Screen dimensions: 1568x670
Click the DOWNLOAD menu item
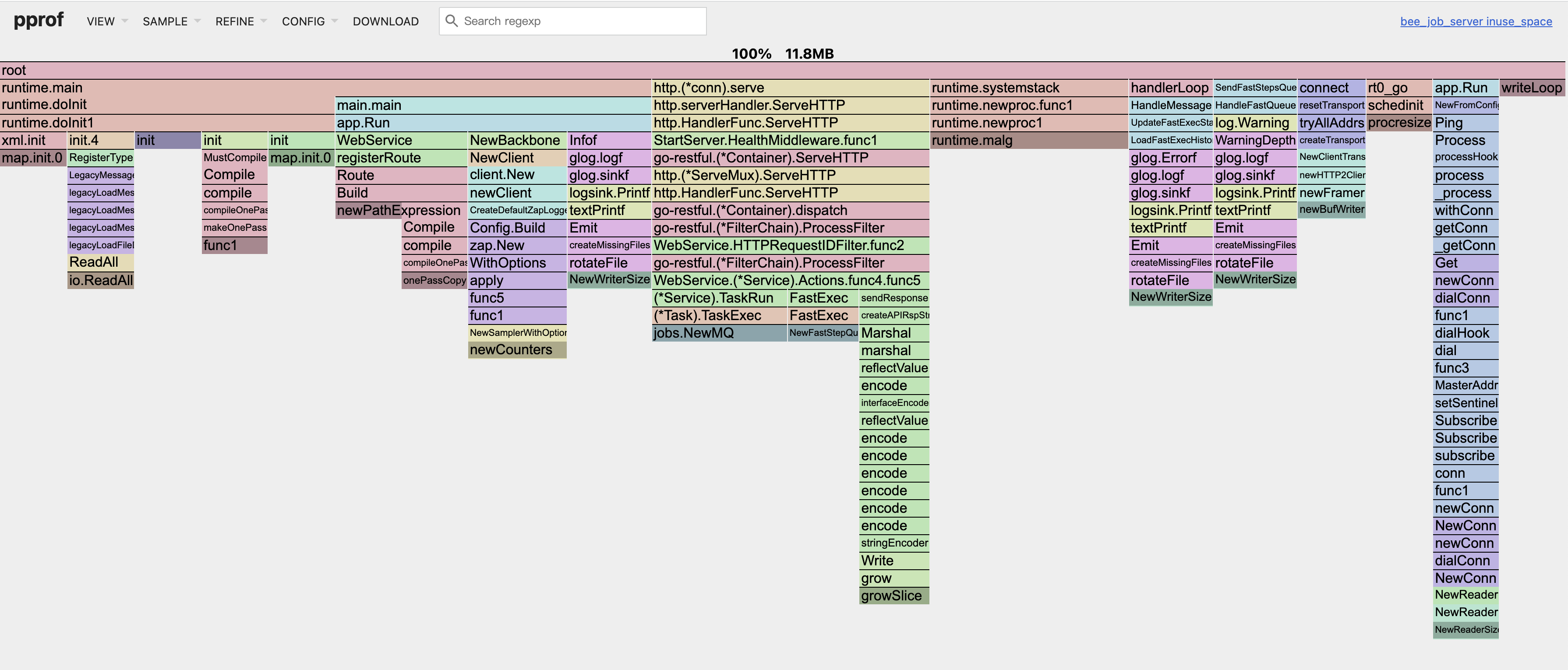(x=385, y=21)
